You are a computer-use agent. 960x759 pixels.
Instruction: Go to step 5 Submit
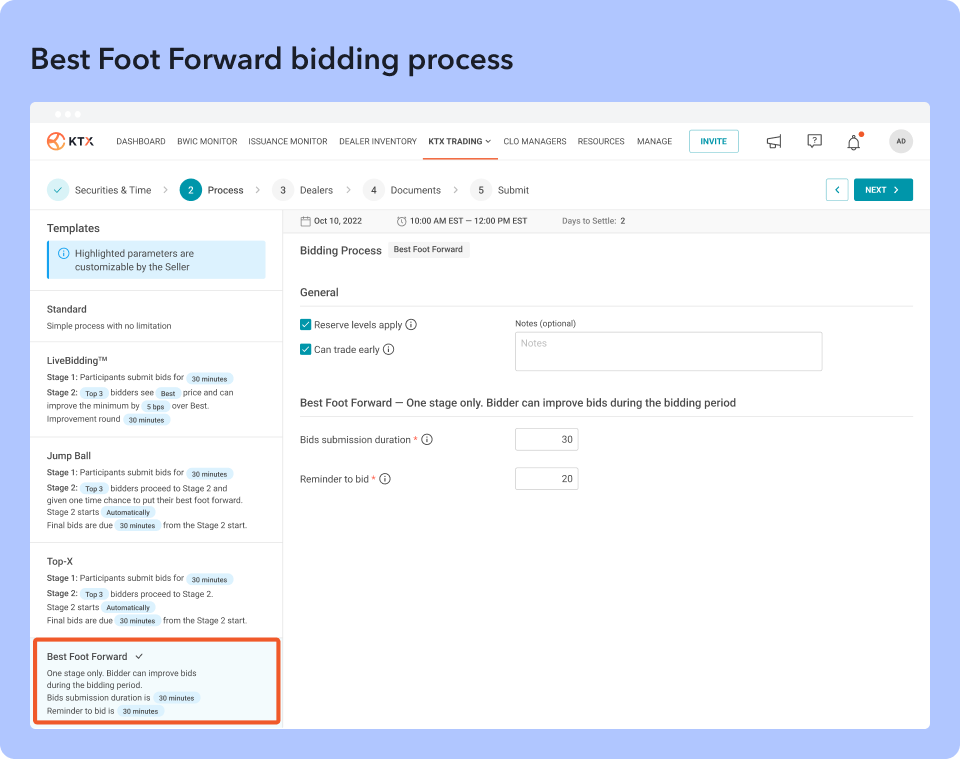pos(500,190)
